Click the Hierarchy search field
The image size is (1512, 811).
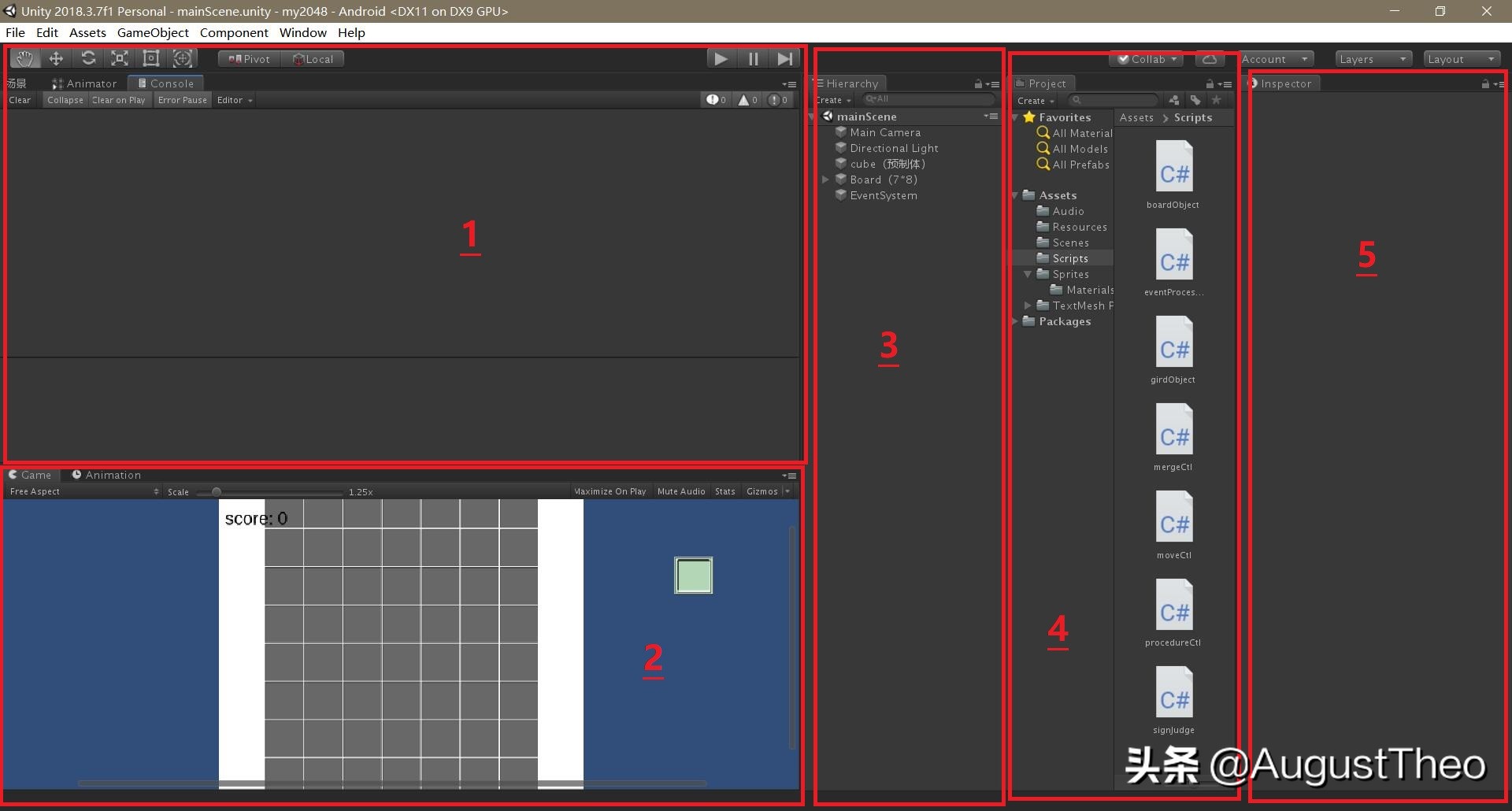click(928, 99)
